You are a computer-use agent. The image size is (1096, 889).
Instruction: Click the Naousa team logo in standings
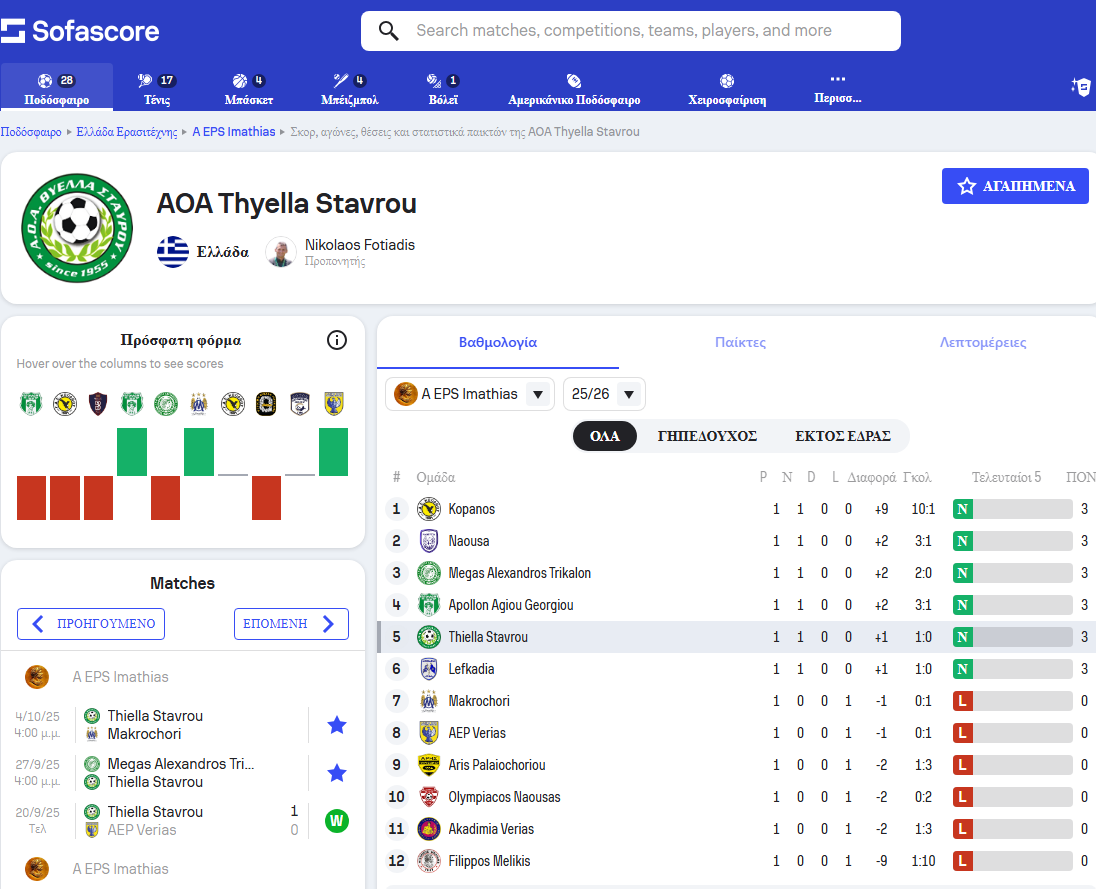tap(428, 541)
